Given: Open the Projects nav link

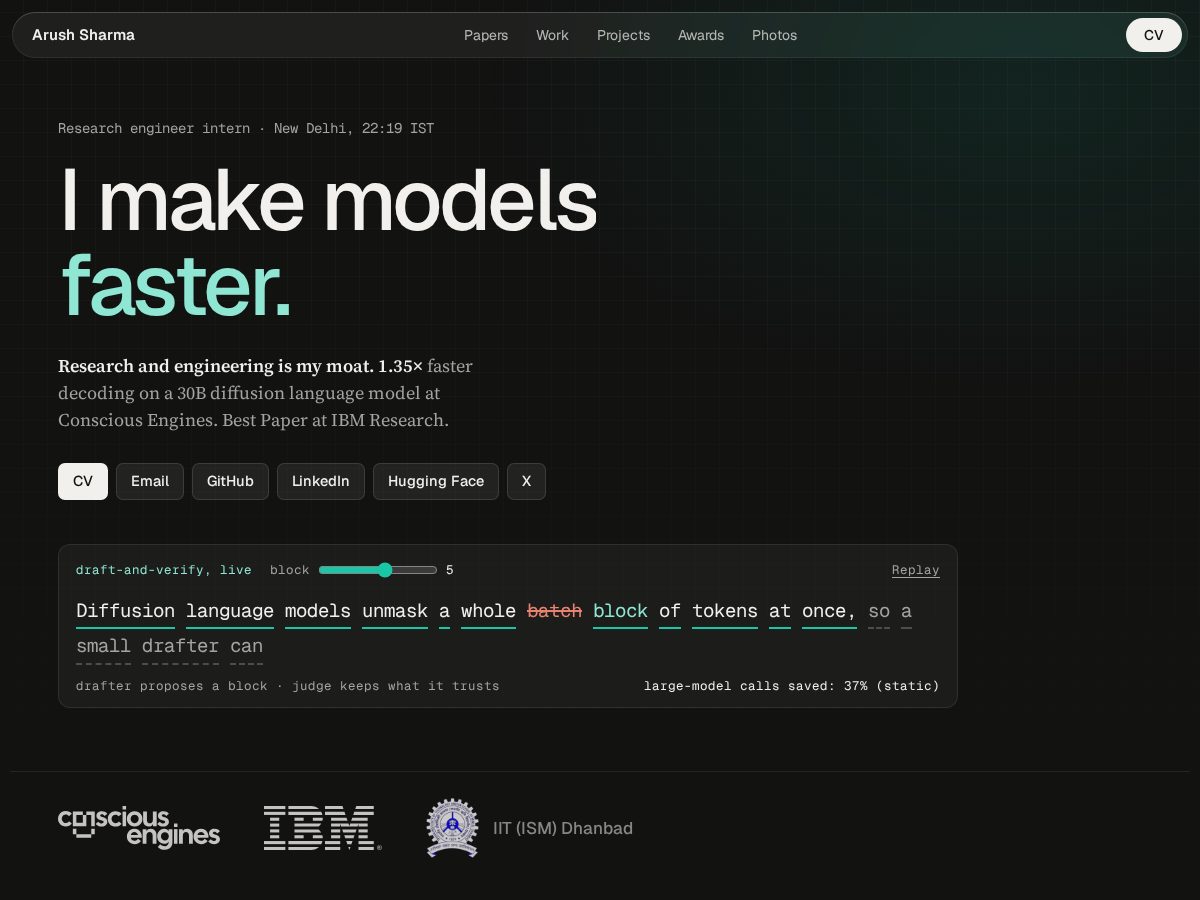Looking at the screenshot, I should pyautogui.click(x=623, y=35).
